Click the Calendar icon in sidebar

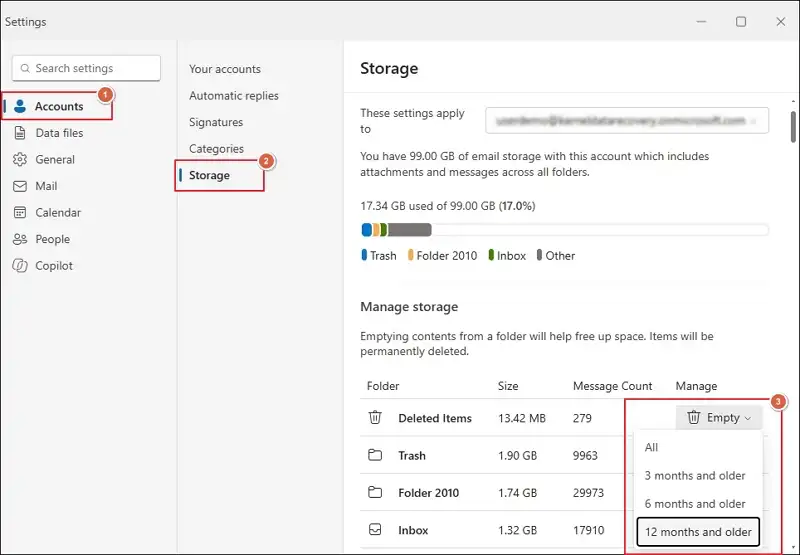pos(20,213)
